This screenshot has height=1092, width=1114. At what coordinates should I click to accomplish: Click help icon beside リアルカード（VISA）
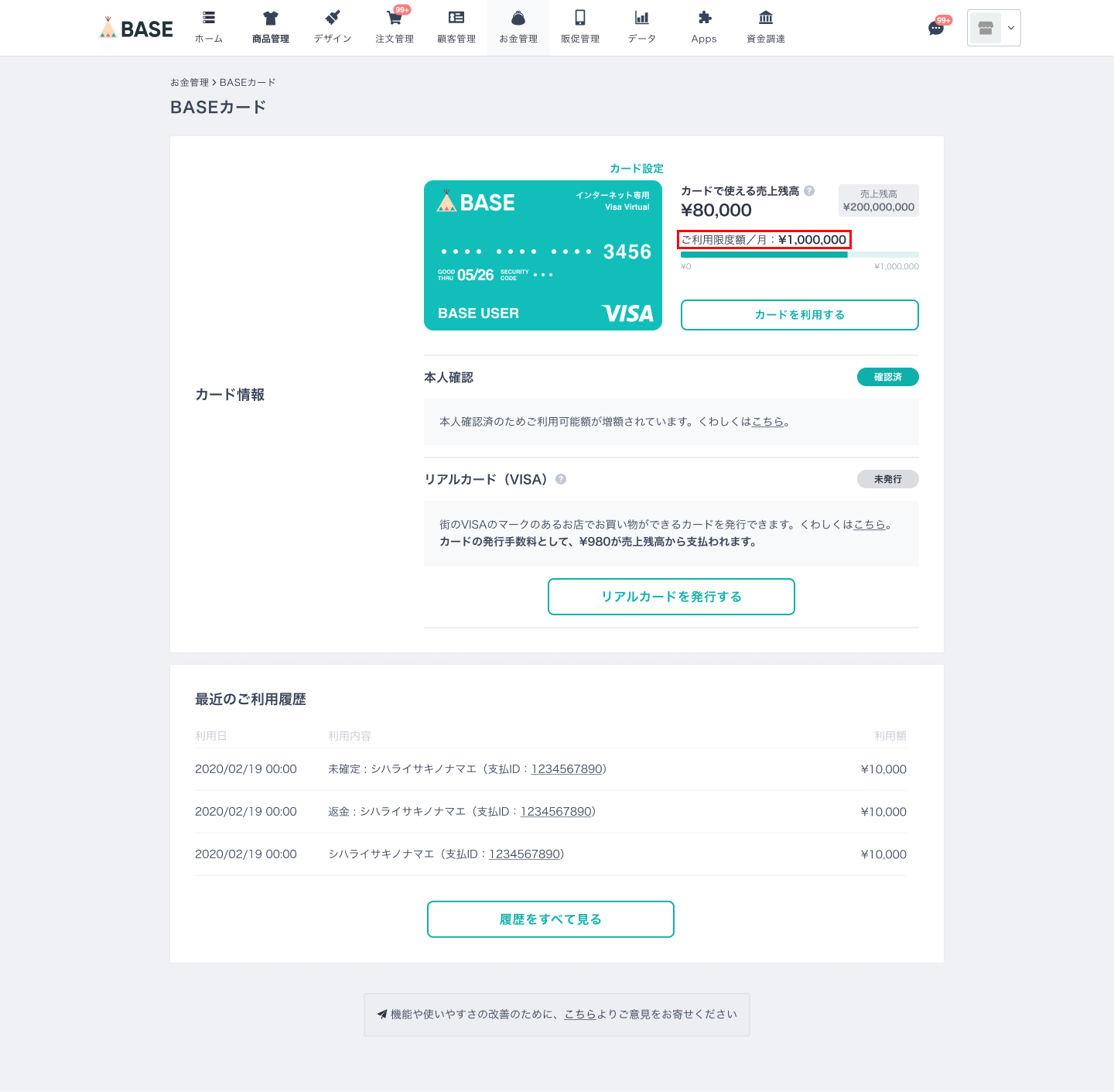tap(561, 479)
